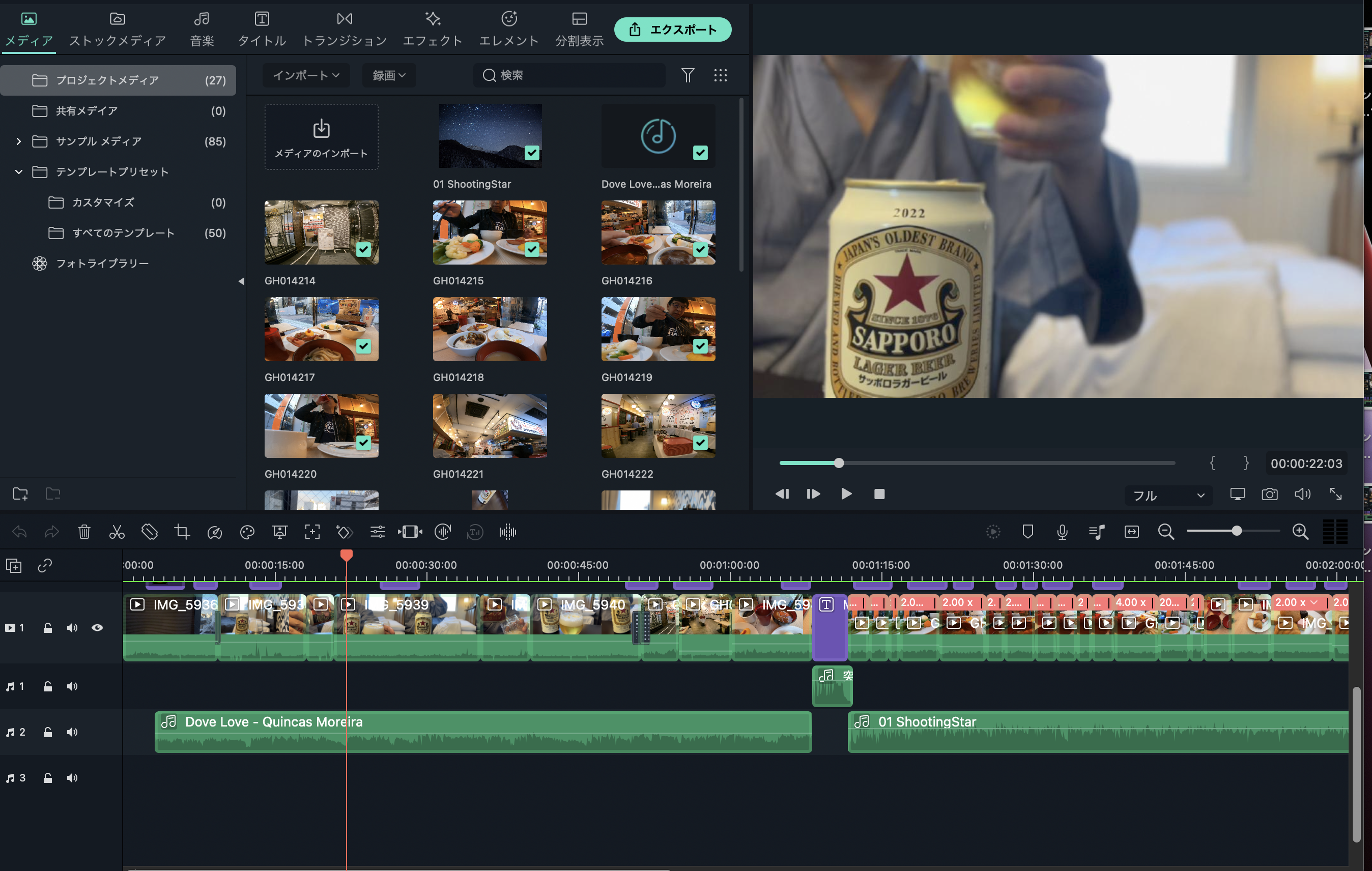Image resolution: width=1372 pixels, height=871 pixels.
Task: Take a snapshot with the camera icon
Action: point(1269,495)
